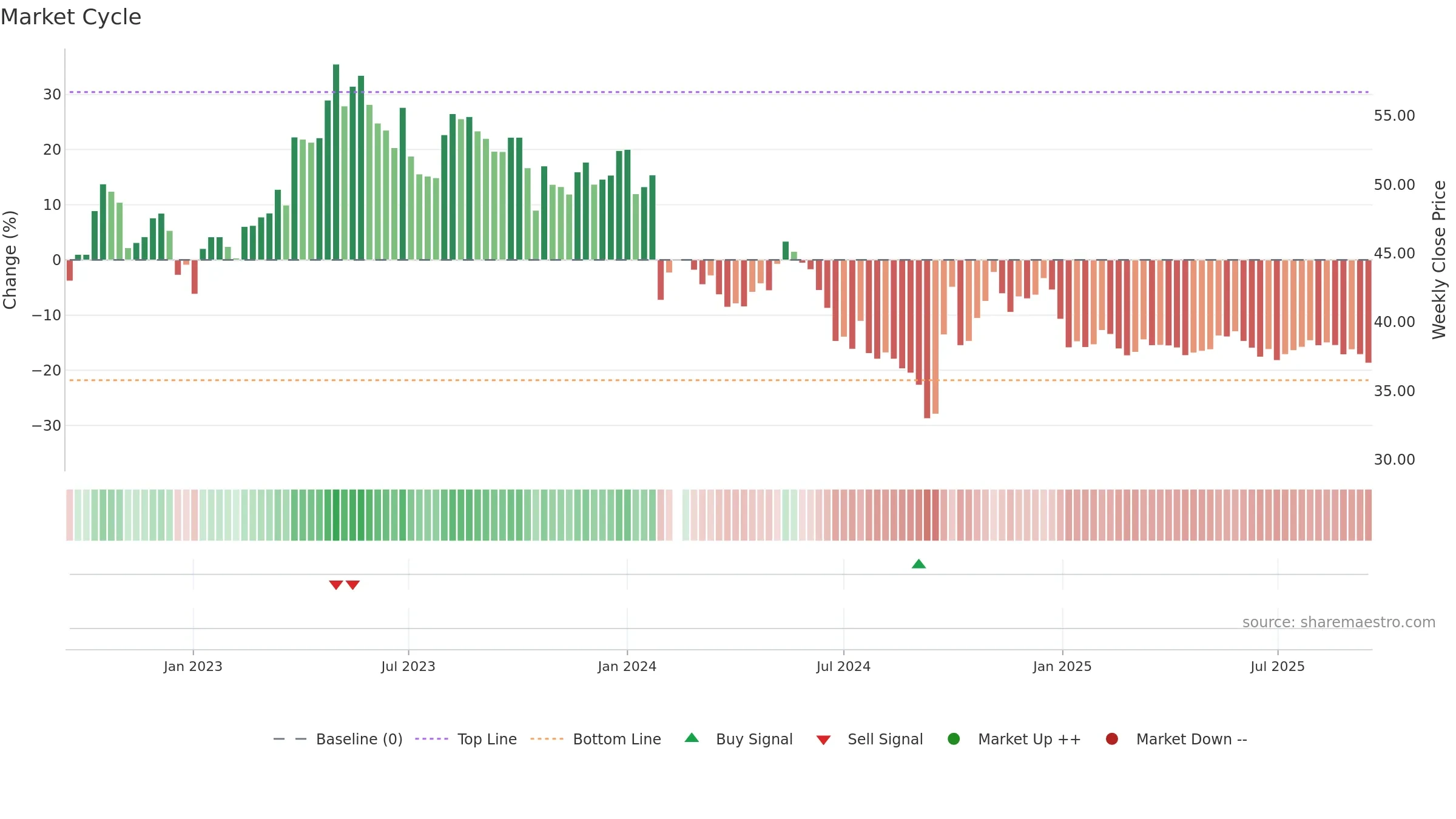This screenshot has height=819, width=1456.
Task: Click the Jan 2023 axis label
Action: pos(193,666)
